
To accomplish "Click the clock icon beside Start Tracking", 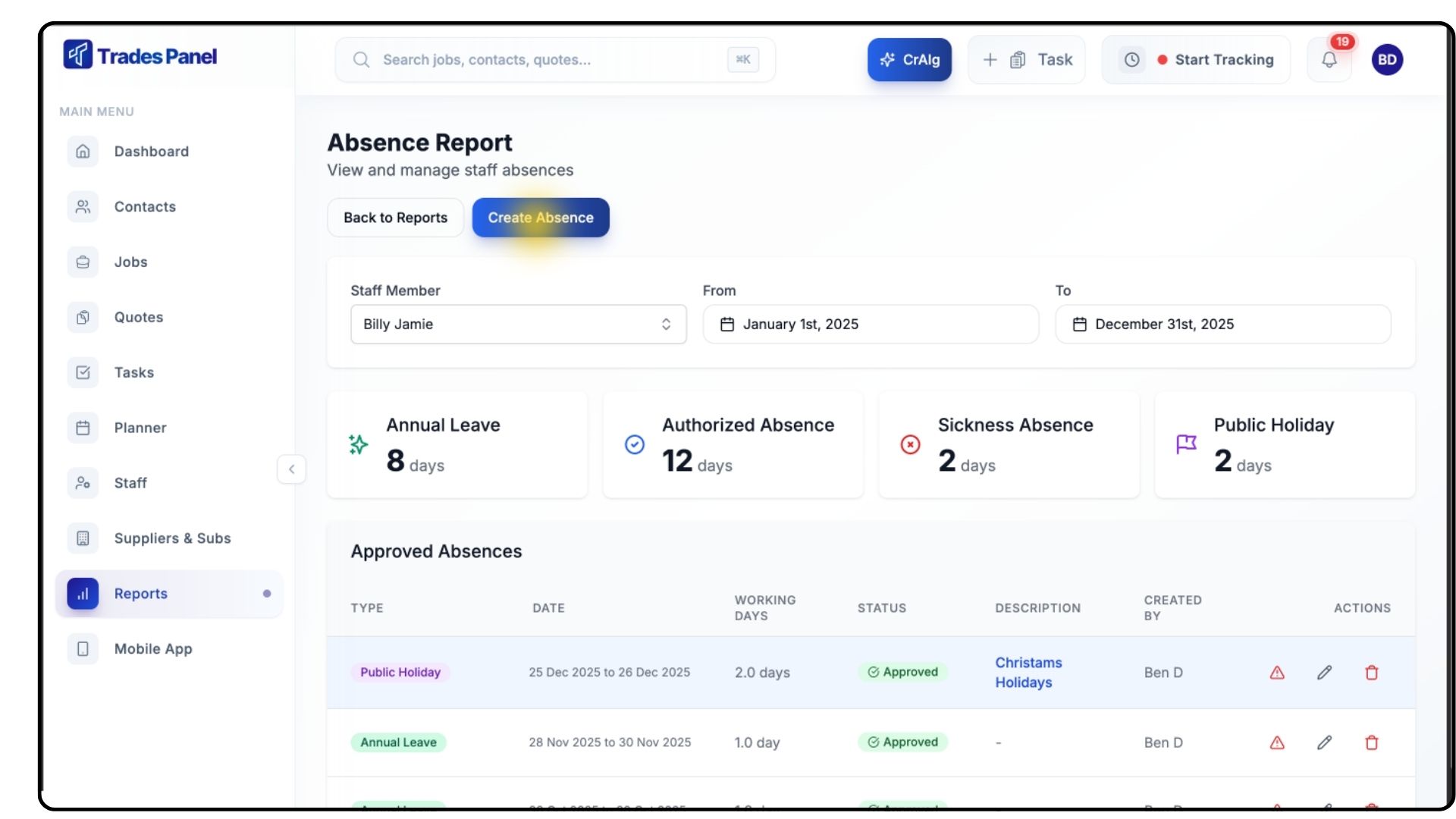I will click(1131, 60).
